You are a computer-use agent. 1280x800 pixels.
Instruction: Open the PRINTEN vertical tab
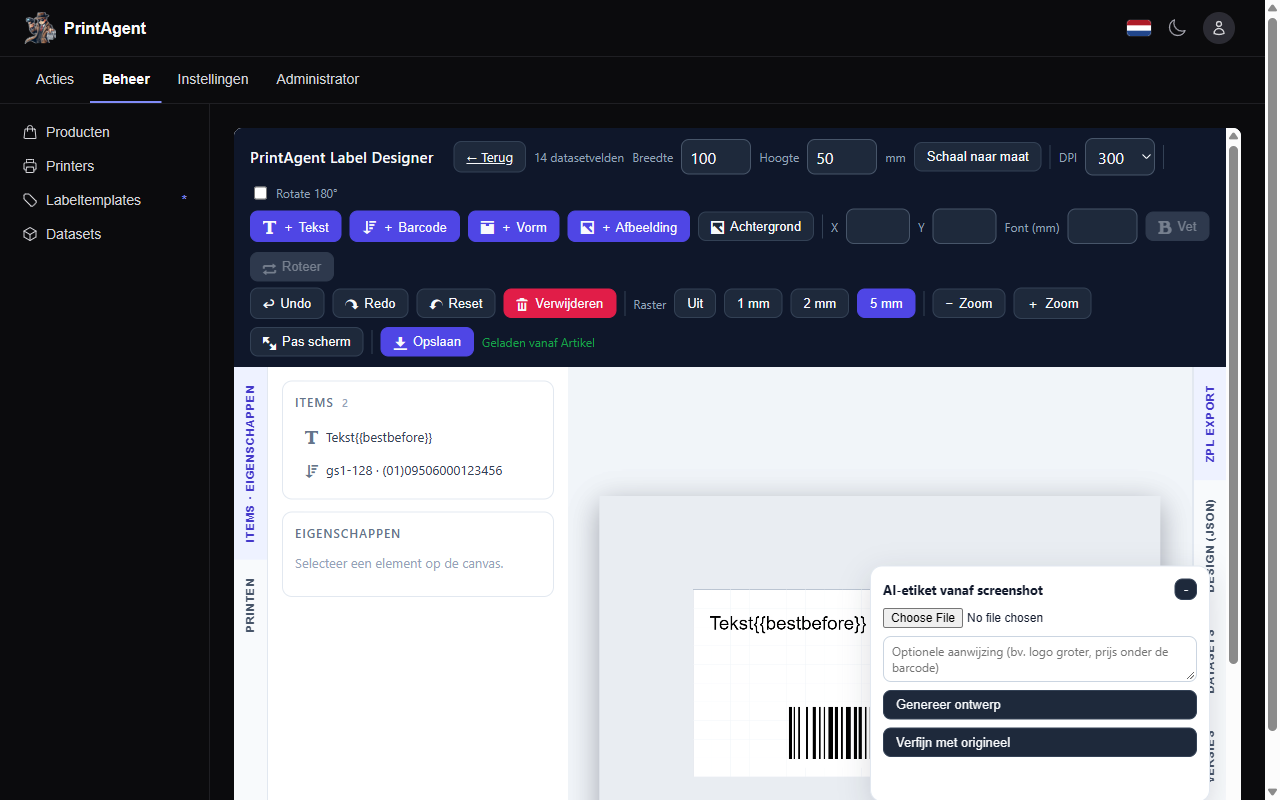click(x=250, y=604)
